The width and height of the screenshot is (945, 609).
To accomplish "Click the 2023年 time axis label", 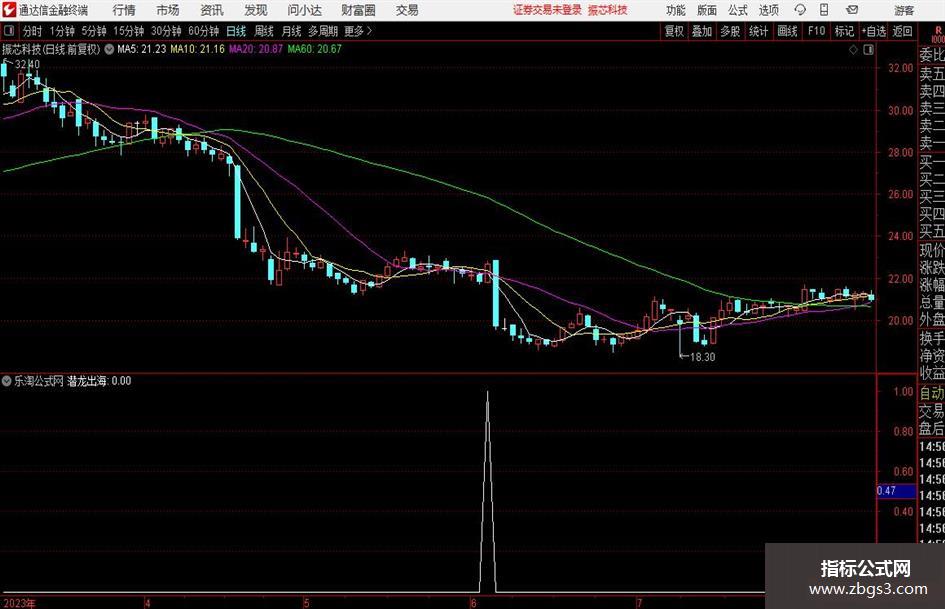I will click(19, 603).
